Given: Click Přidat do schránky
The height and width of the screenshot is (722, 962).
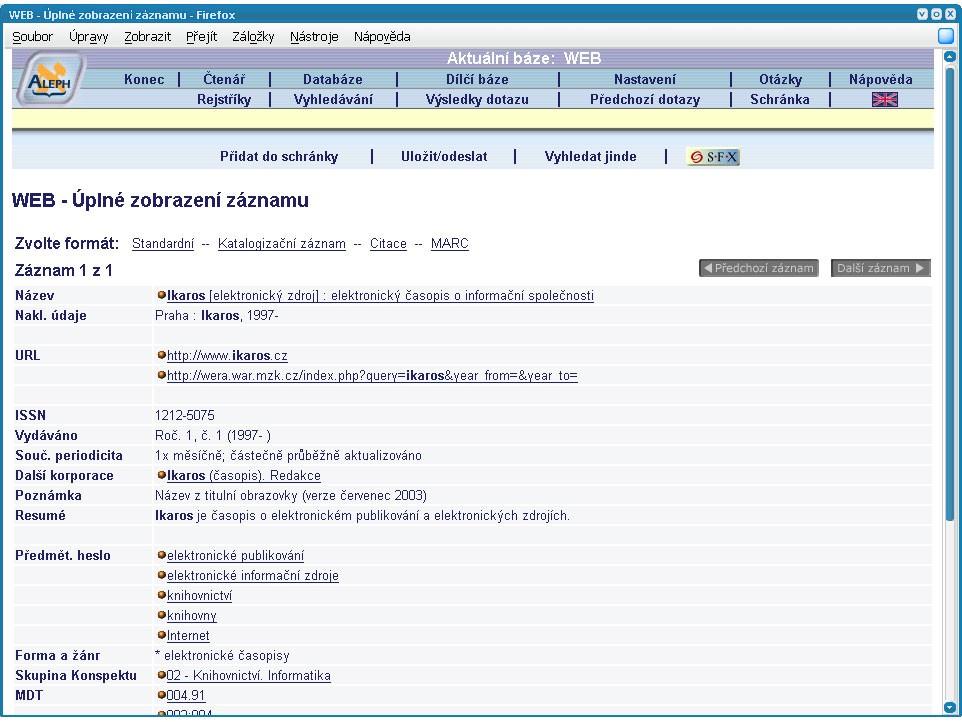Looking at the screenshot, I should click(279, 156).
